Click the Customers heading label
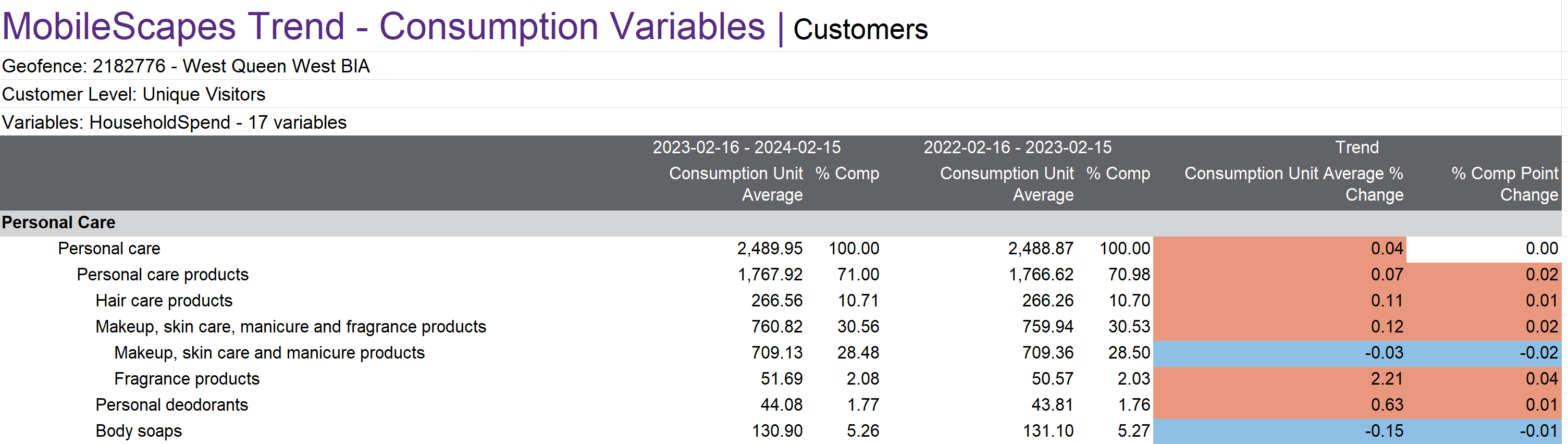The image size is (1568, 444). click(860, 29)
